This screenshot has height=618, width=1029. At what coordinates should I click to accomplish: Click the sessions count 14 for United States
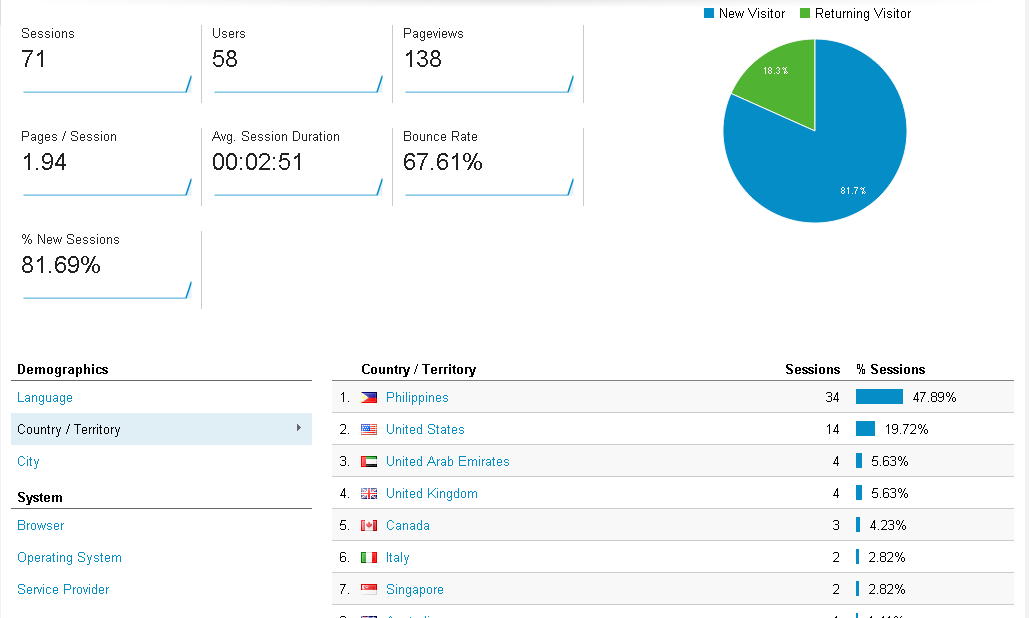832,430
